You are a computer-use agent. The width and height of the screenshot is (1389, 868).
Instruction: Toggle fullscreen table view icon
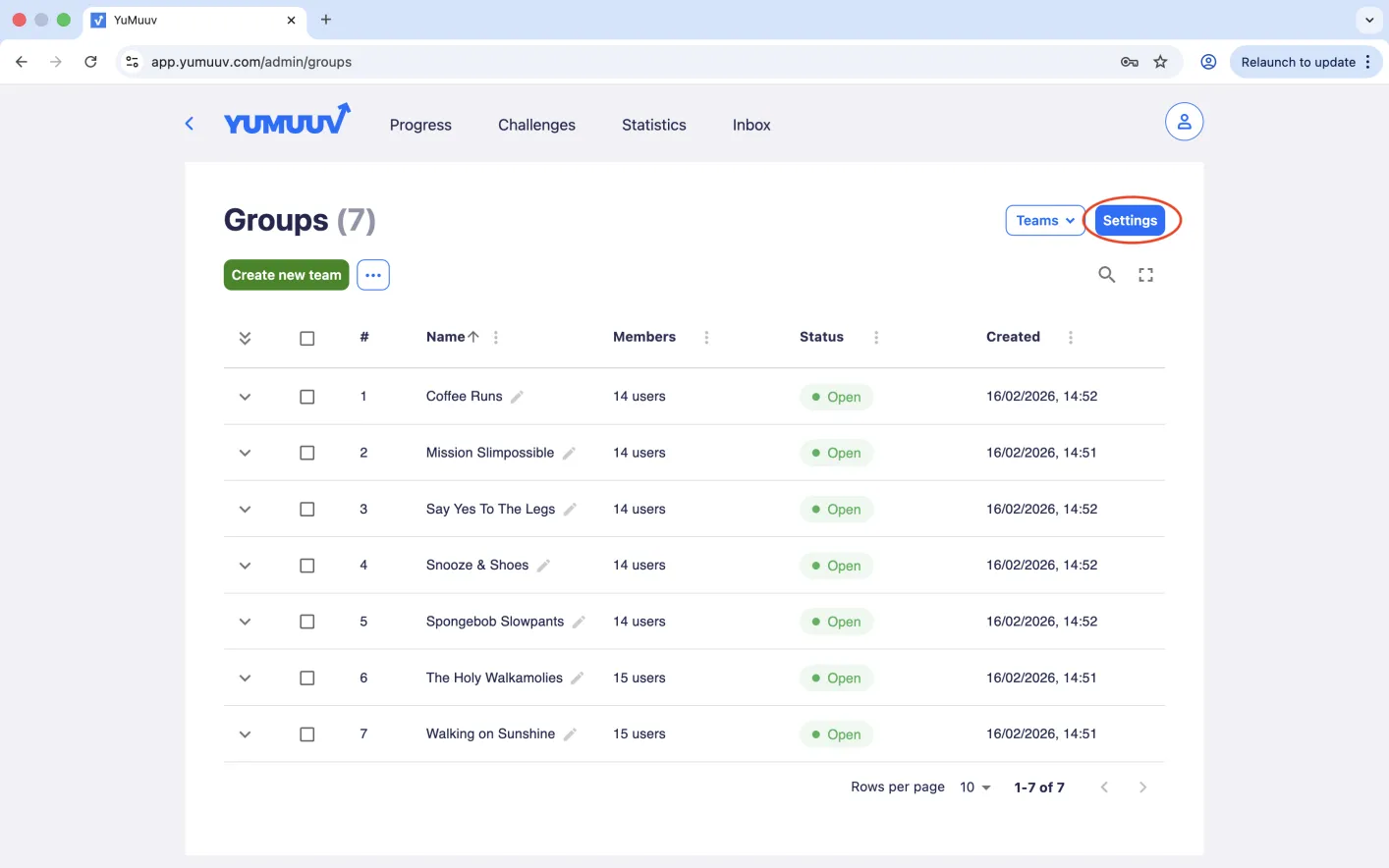(1145, 275)
